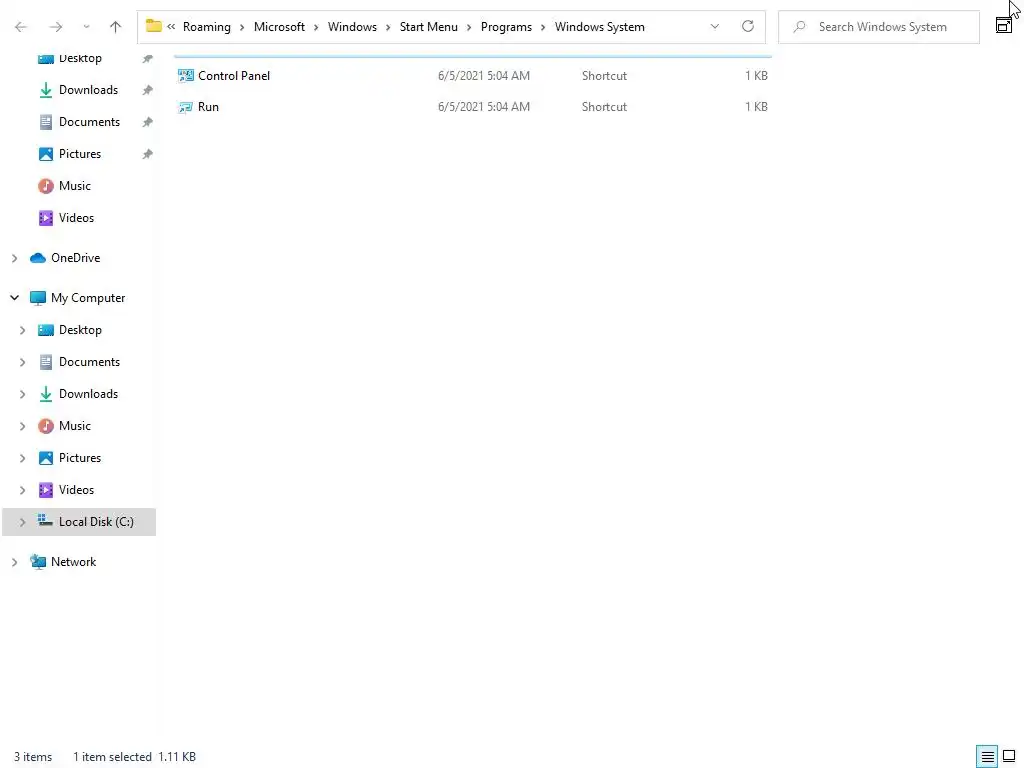
Task: Expand the Network tree node
Action: [14, 562]
